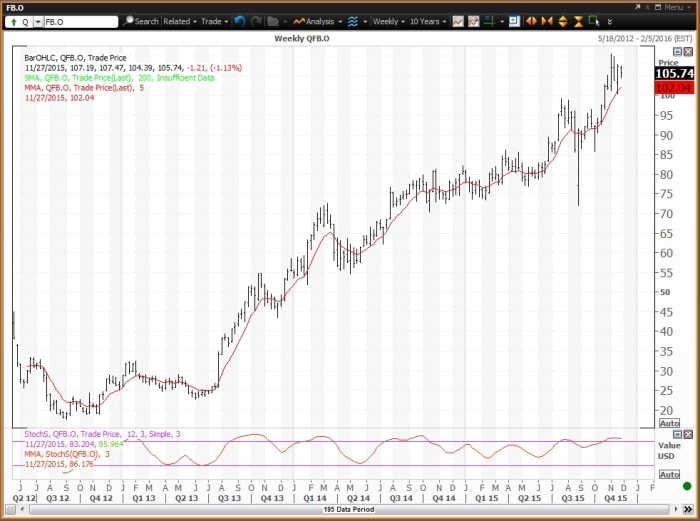Viewport: 700px width, 521px height.
Task: Collapse the price panel with the minimize box
Action: click(x=677, y=51)
